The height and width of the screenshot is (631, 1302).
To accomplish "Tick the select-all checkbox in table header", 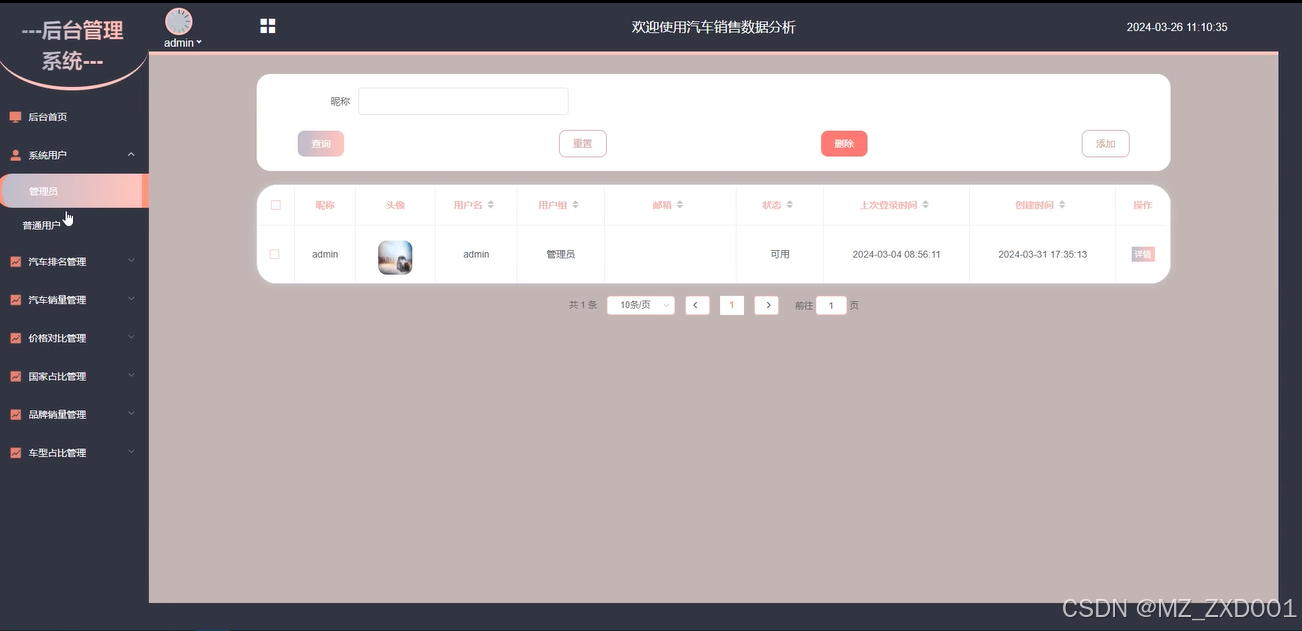I will 275,205.
